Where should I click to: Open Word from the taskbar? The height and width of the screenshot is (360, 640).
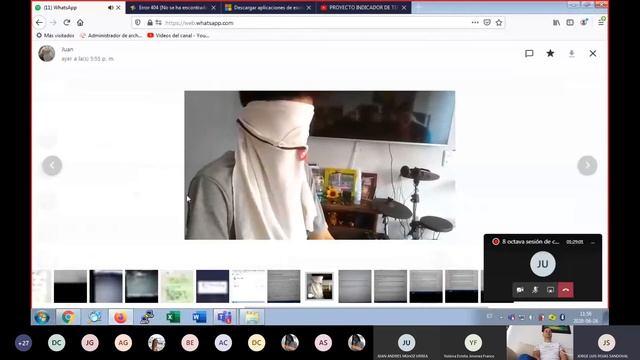[x=199, y=317]
